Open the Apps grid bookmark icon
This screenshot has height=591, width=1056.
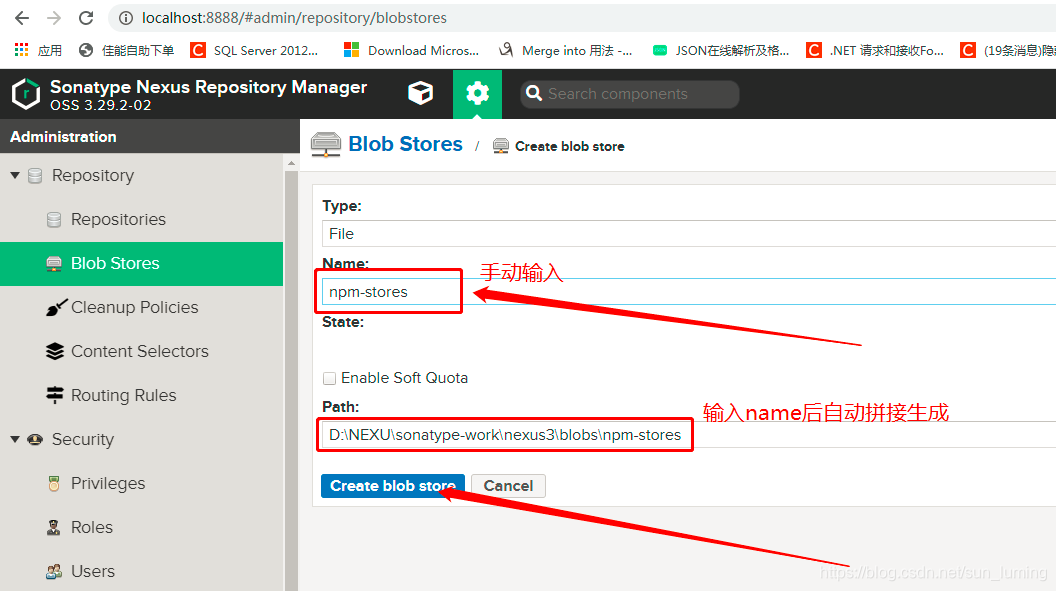coord(22,50)
